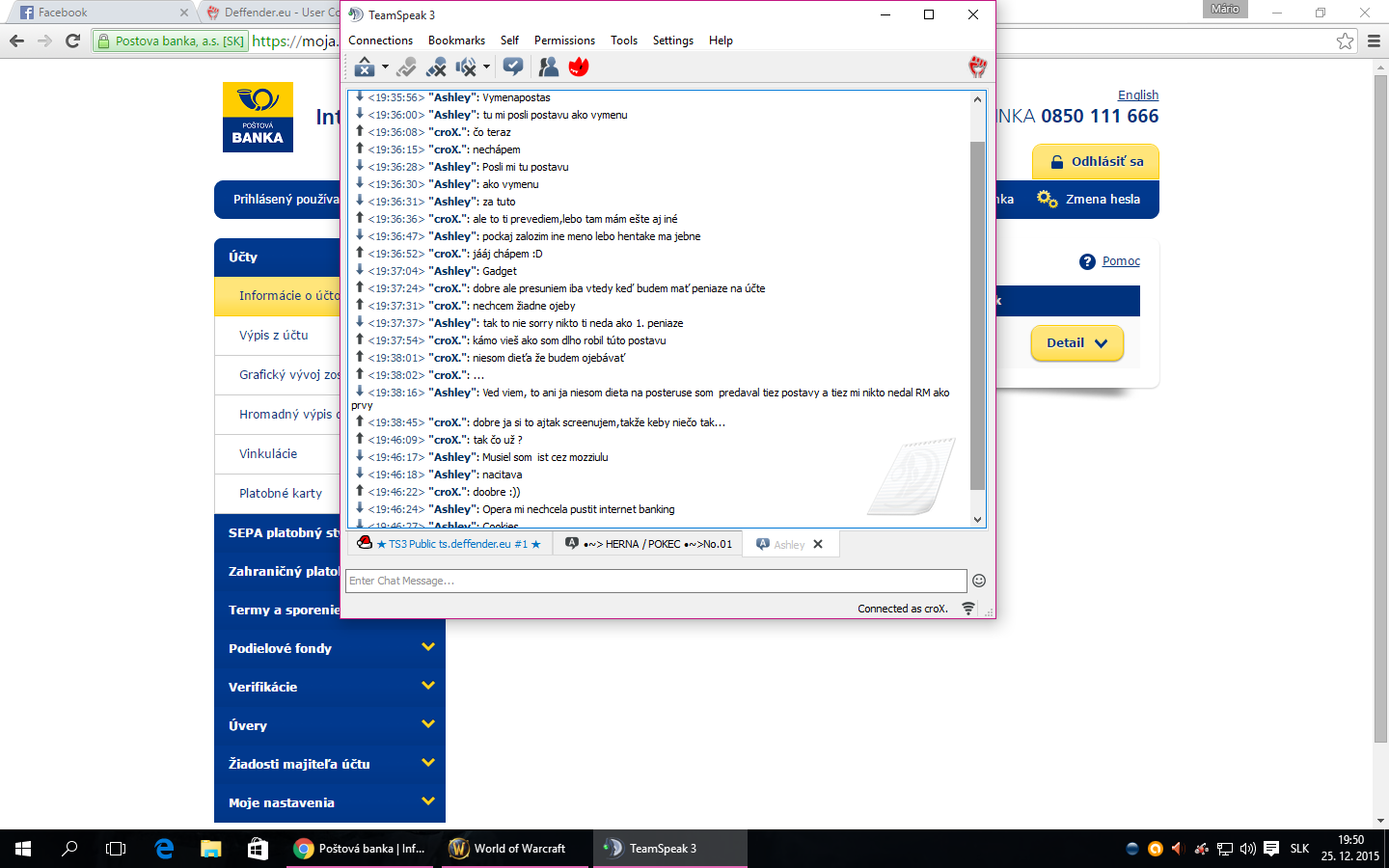The height and width of the screenshot is (868, 1389).
Task: Click the red tulip plugin icon in toolbar
Action: tap(579, 67)
